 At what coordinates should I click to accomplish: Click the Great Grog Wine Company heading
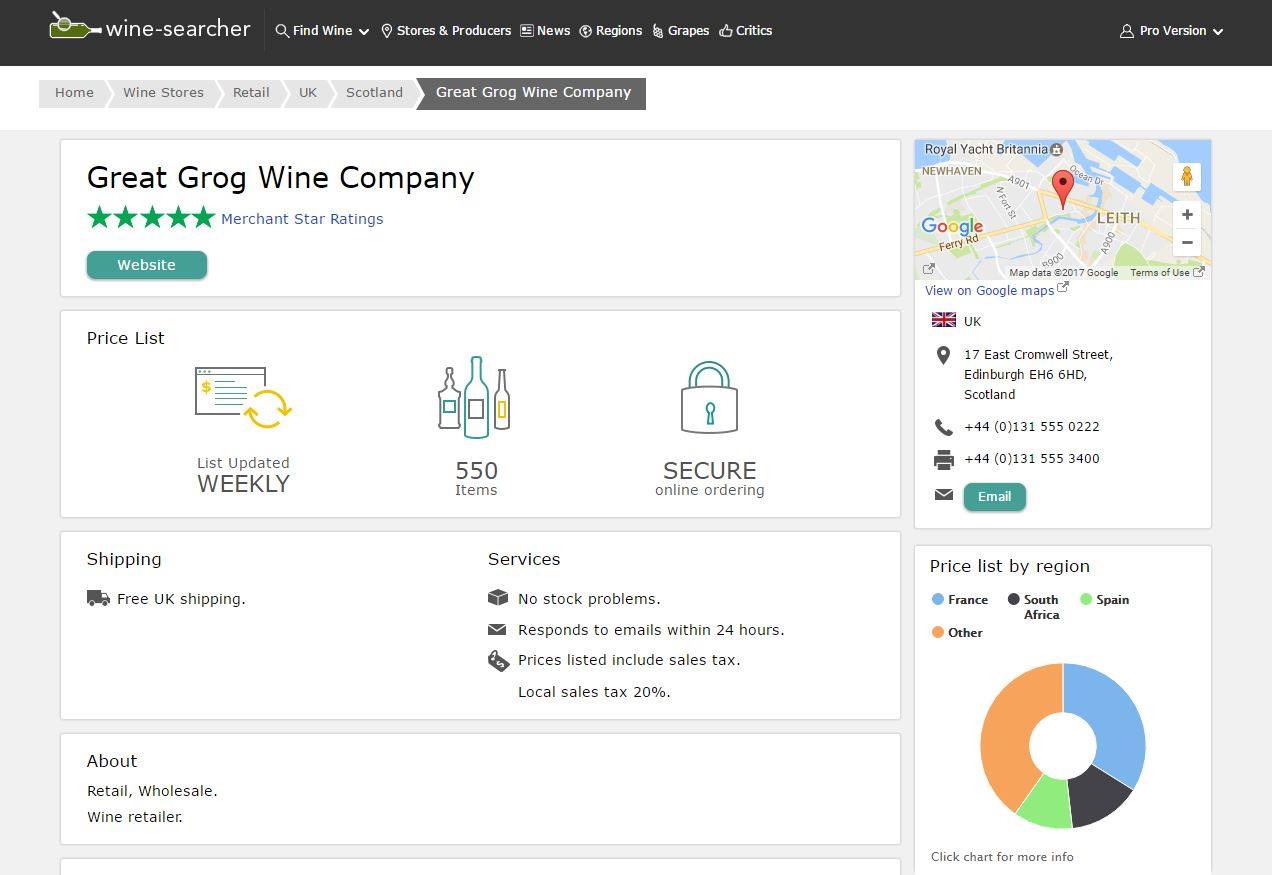[281, 178]
